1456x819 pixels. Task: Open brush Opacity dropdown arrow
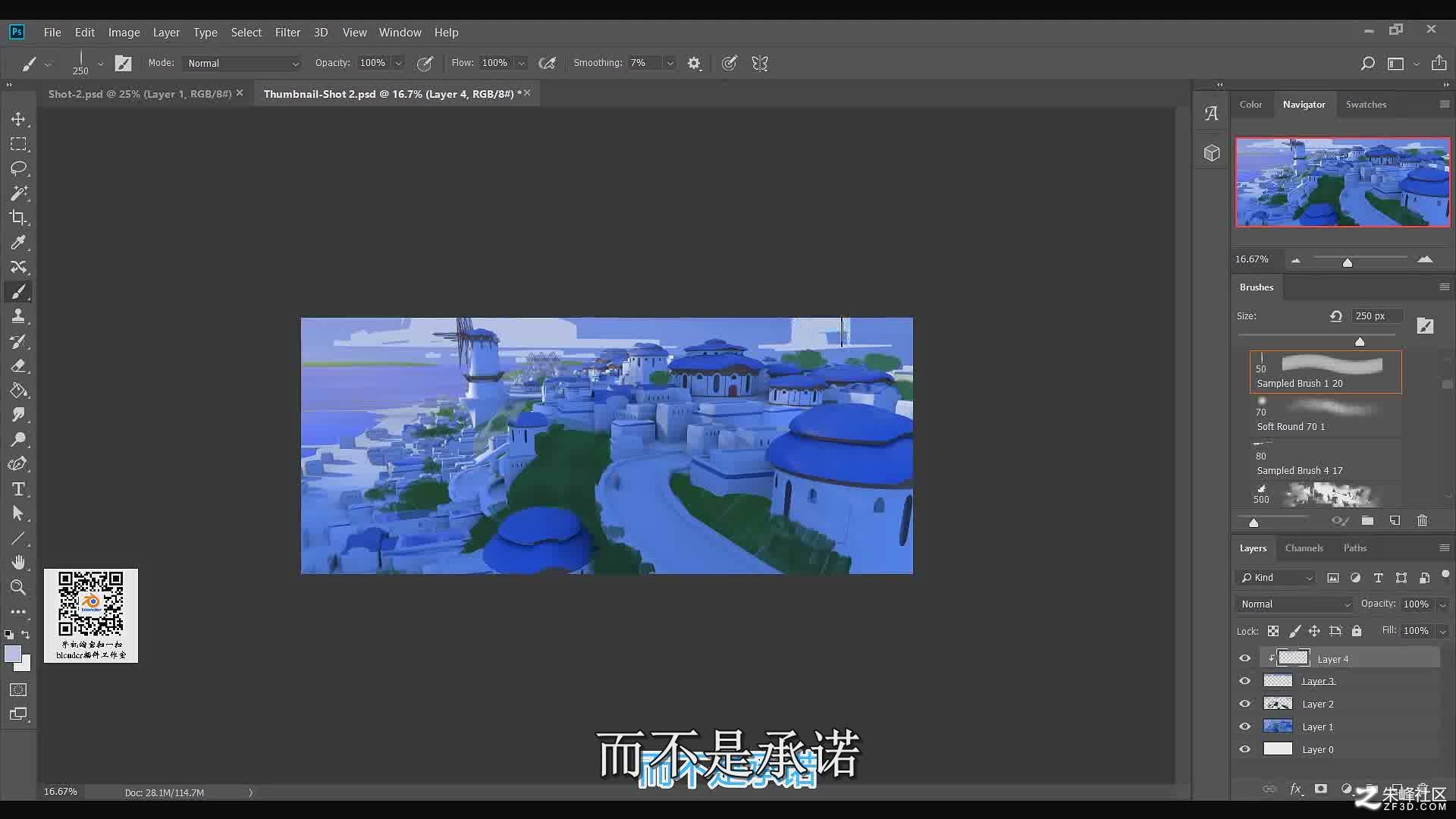point(398,64)
